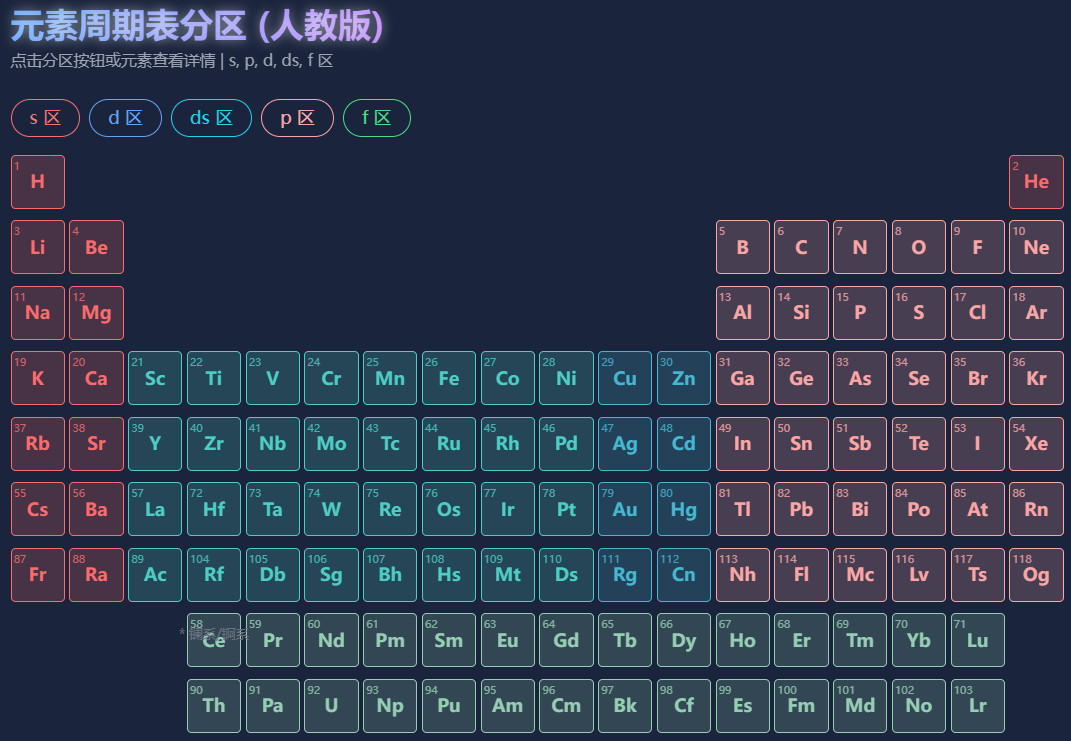Open details for Gold (Au)
This screenshot has height=741, width=1071.
tap(625, 509)
